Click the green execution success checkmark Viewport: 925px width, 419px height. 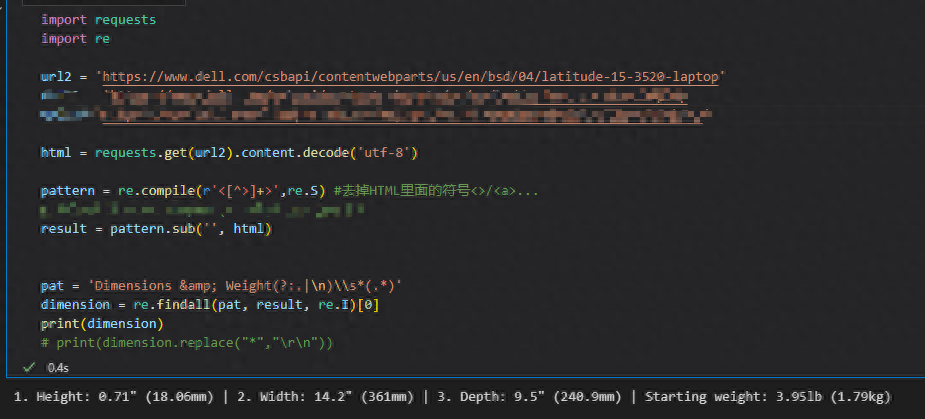pyautogui.click(x=30, y=367)
